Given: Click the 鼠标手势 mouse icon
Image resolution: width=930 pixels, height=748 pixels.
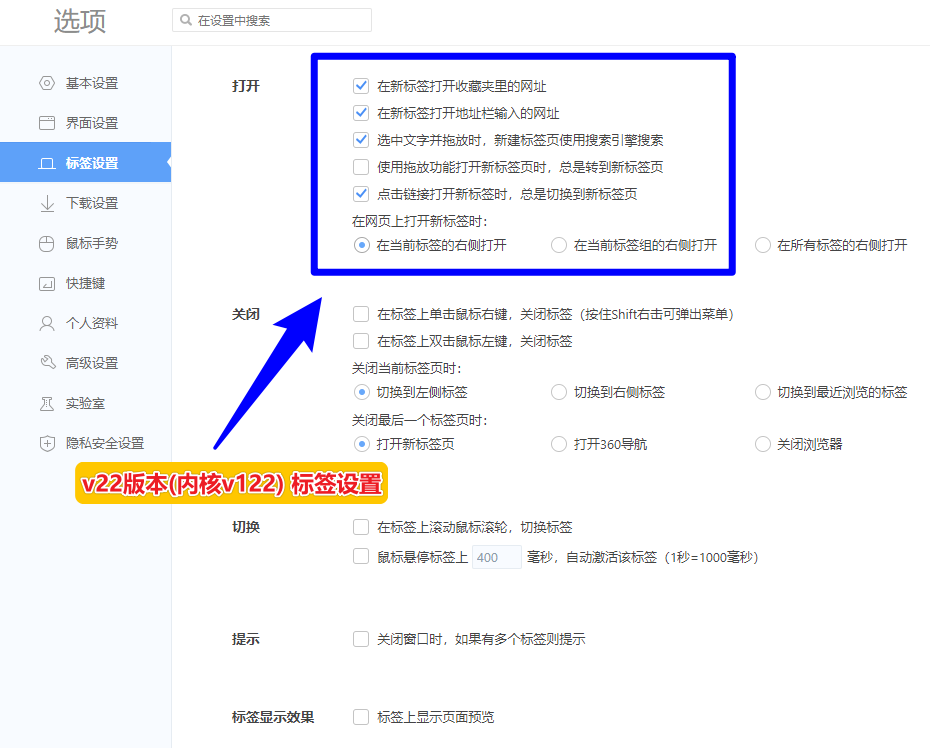Looking at the screenshot, I should 47,243.
